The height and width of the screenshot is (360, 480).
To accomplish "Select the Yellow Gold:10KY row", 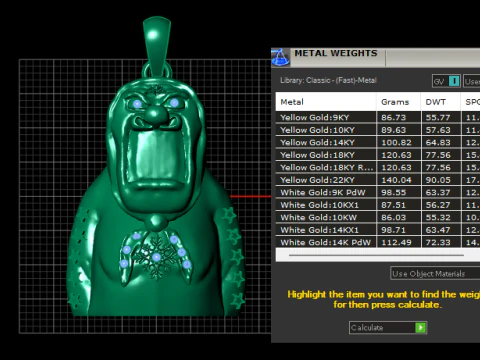I will [x=378, y=130].
